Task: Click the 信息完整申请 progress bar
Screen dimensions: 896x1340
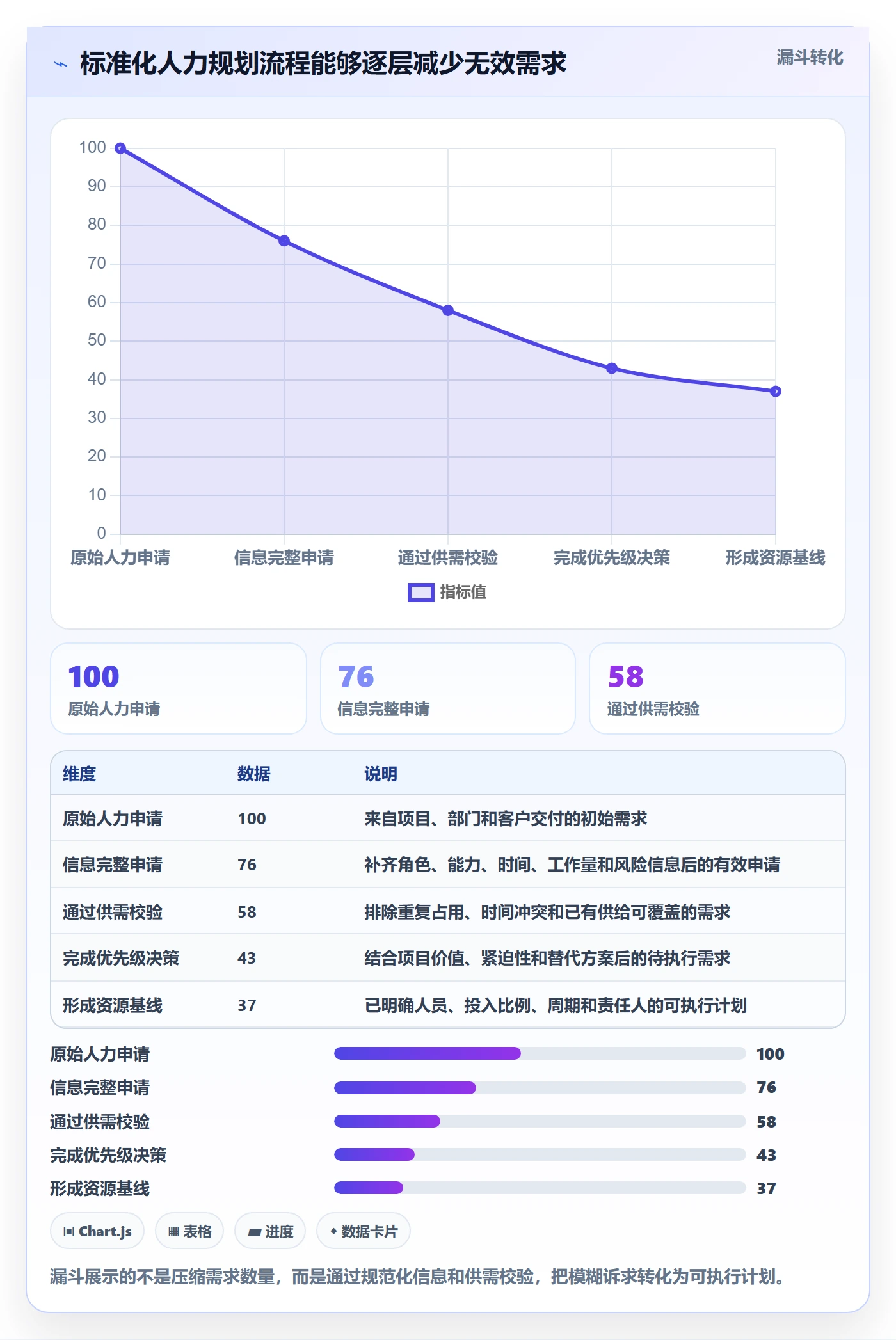Action: point(540,1088)
